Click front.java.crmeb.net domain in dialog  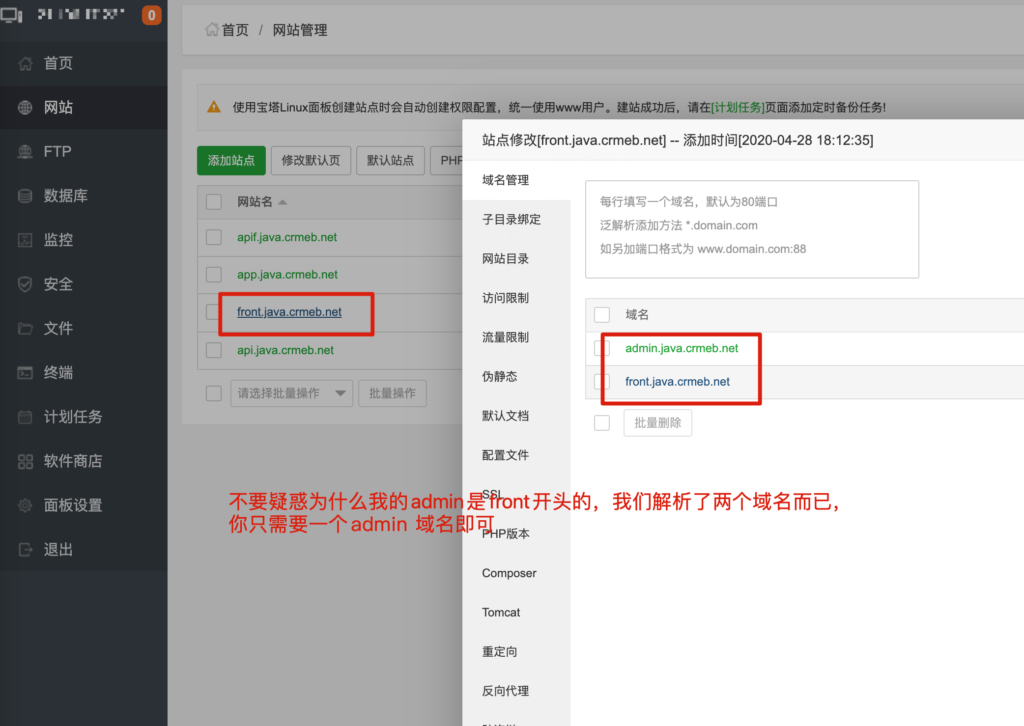tap(677, 381)
